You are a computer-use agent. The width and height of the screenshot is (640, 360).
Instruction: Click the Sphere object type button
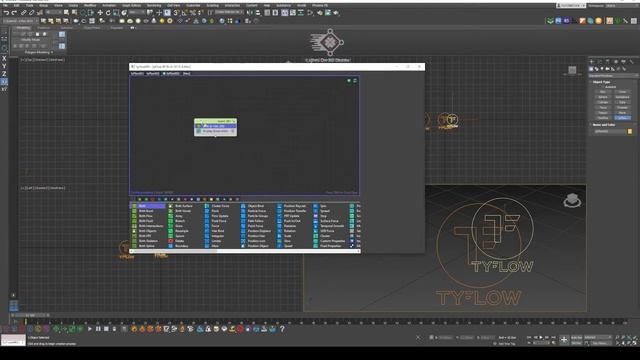[x=602, y=97]
